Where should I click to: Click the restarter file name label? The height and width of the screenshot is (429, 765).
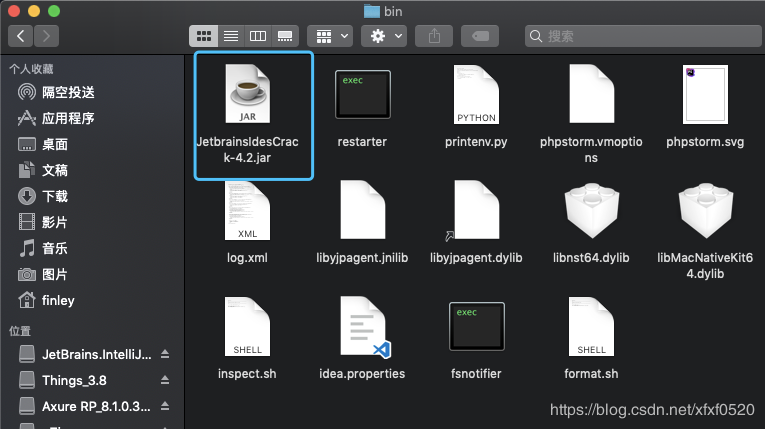pos(362,142)
